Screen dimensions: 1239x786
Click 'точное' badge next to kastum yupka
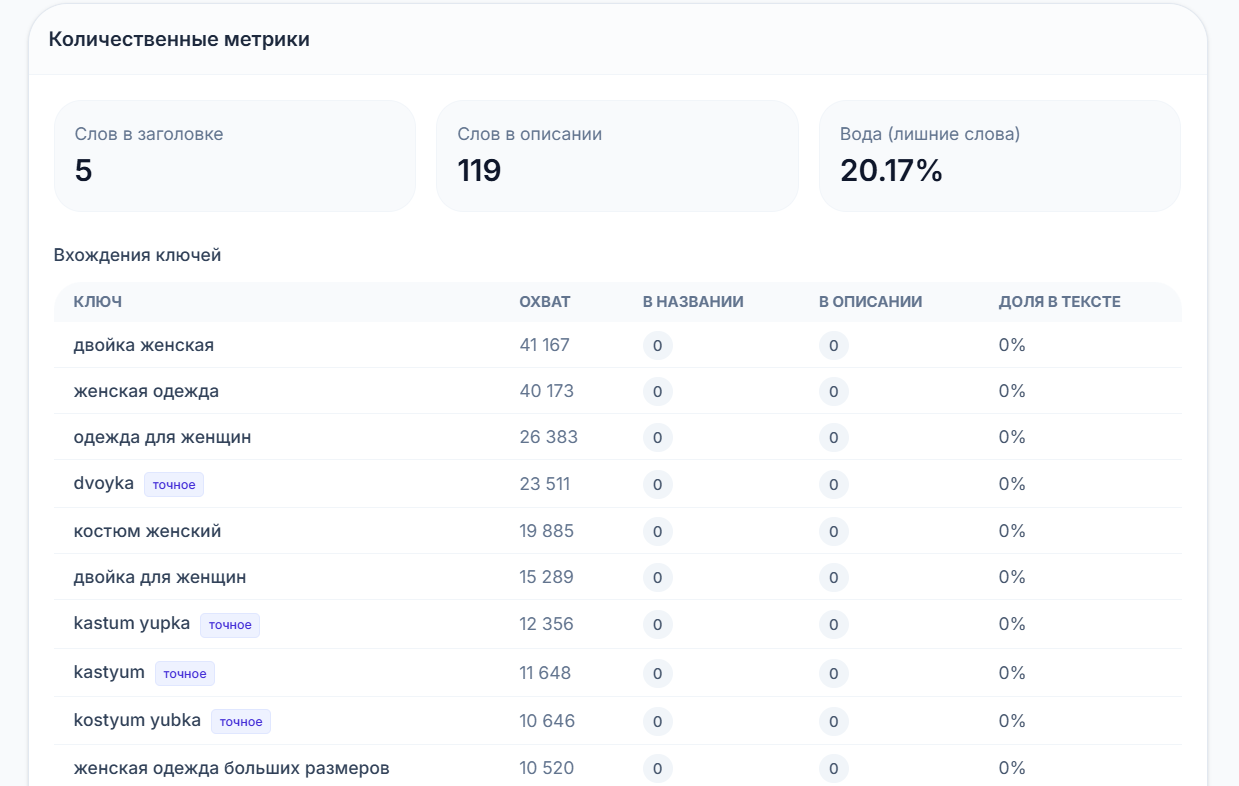click(230, 625)
